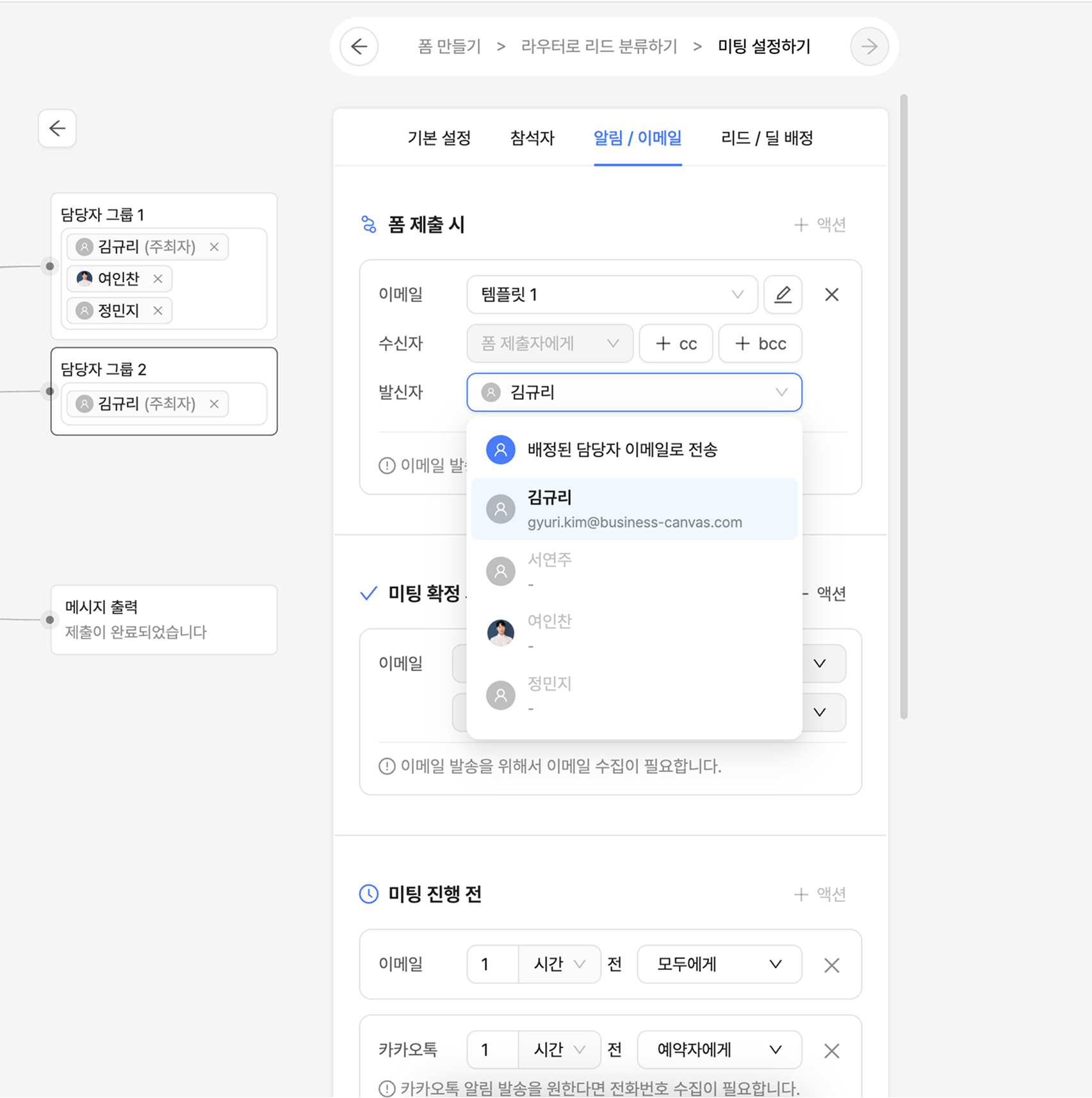This screenshot has height=1098, width=1092.
Task: Remove 김규리 from 담당자 그룹 2
Action: coord(215,404)
